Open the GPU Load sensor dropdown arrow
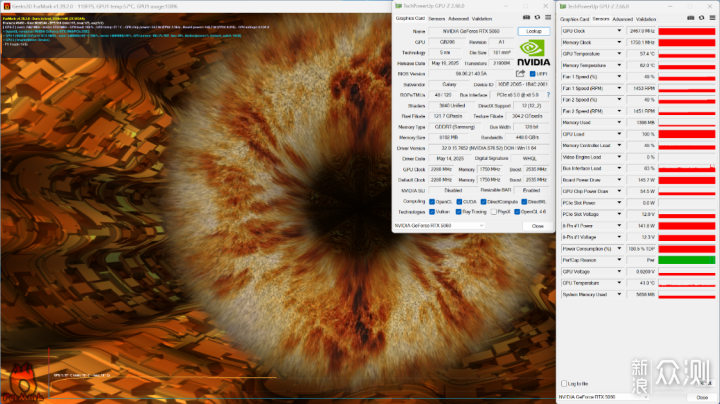Image resolution: width=720 pixels, height=404 pixels. (619, 134)
